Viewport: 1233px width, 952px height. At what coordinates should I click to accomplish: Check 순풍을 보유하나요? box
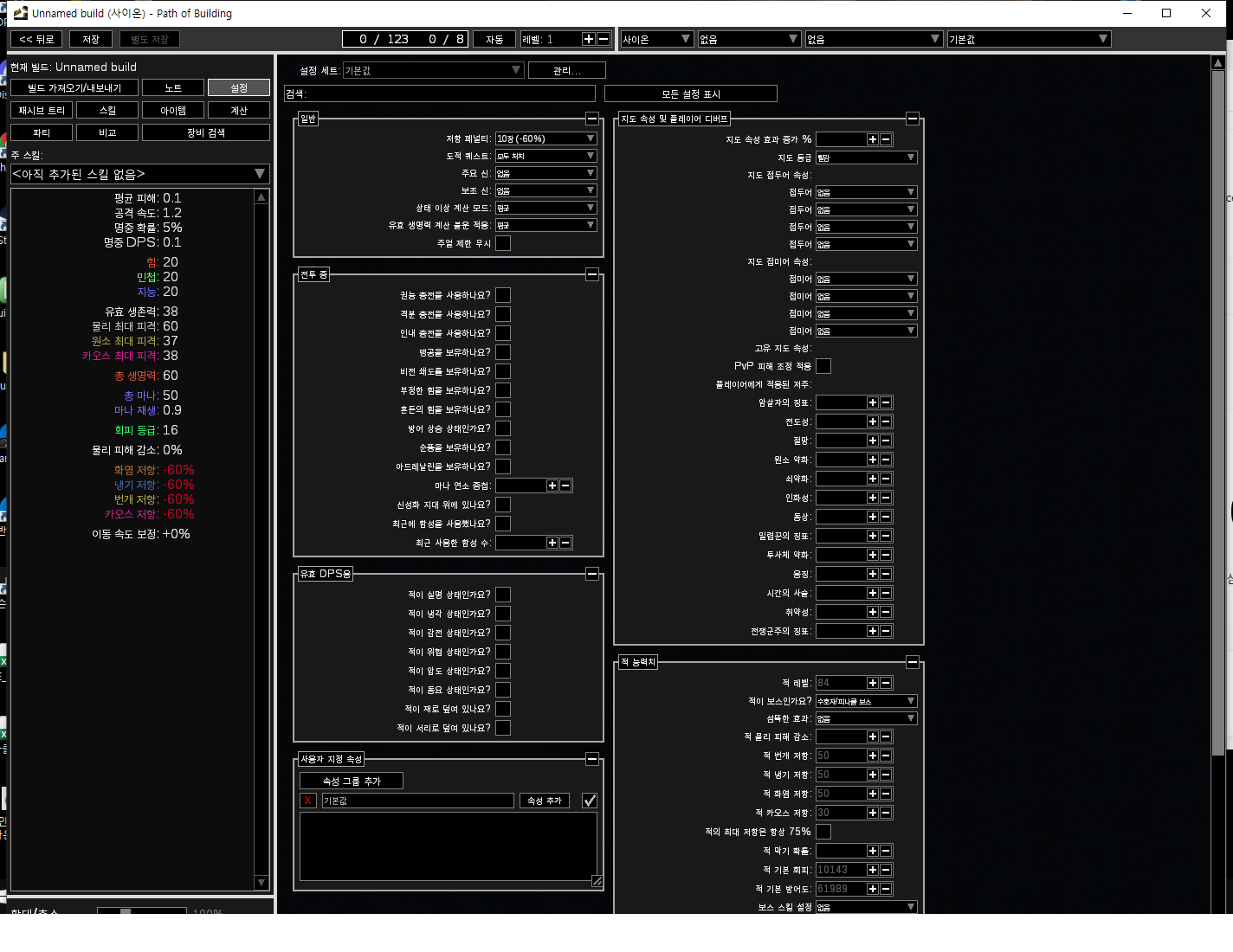503,447
